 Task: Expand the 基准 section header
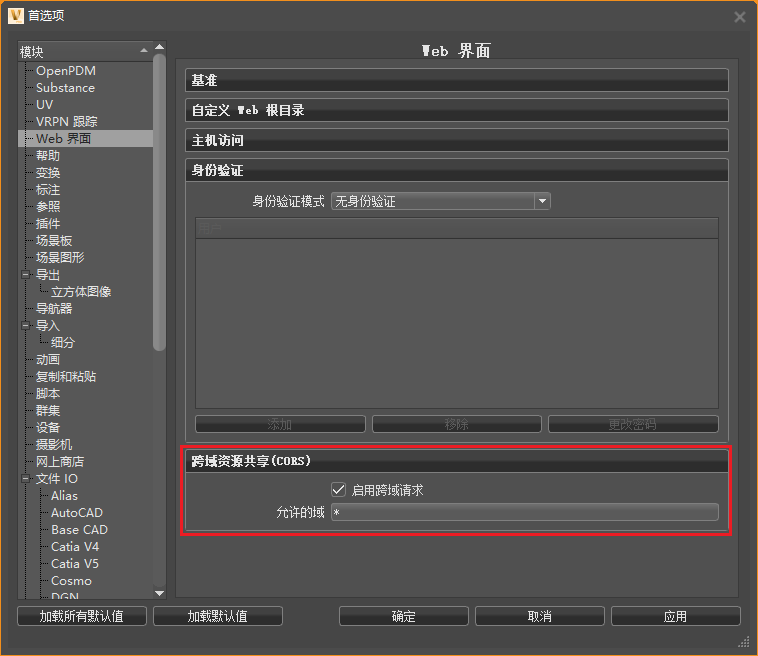click(456, 80)
